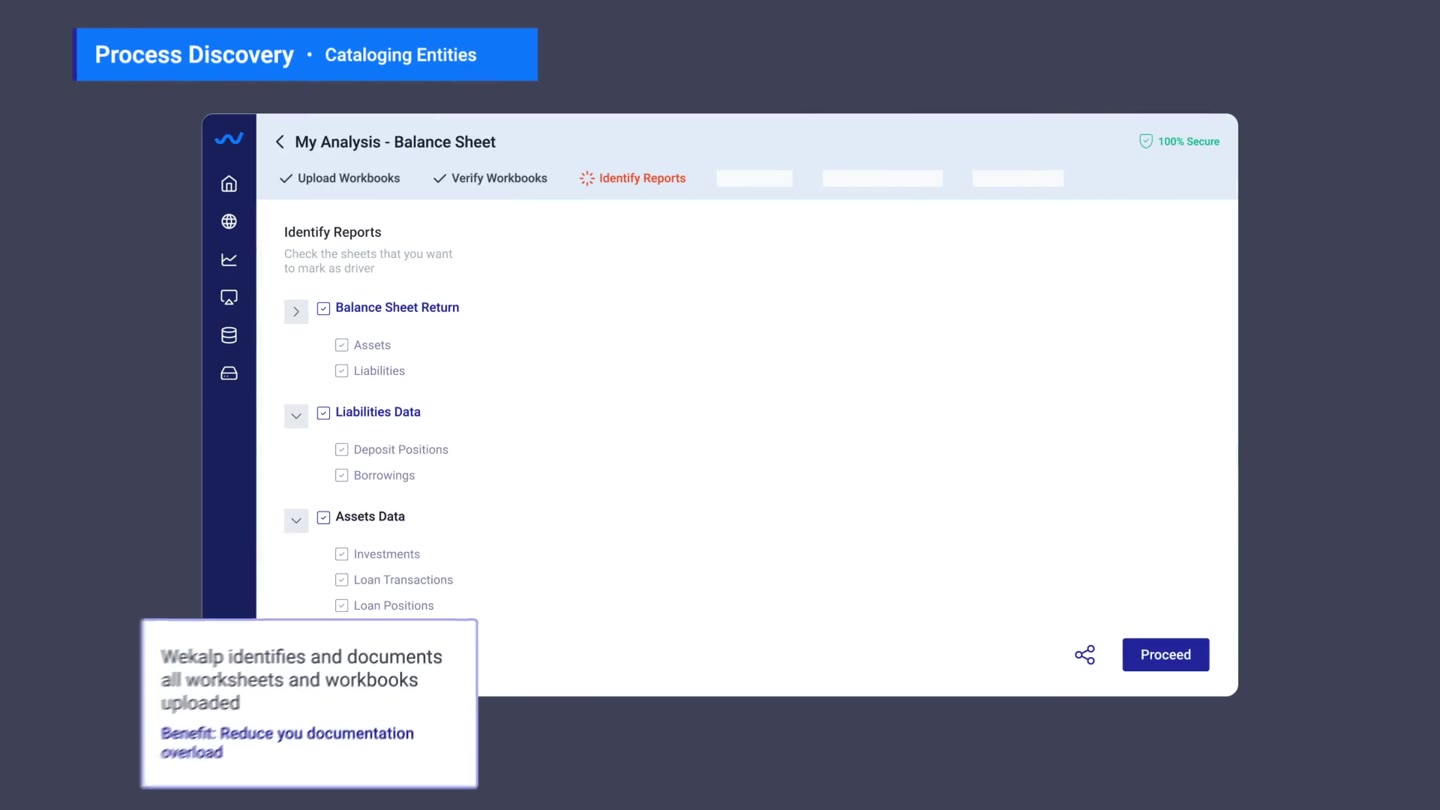The width and height of the screenshot is (1440, 810).
Task: Toggle the Balance Sheet Return checkbox
Action: tap(323, 309)
